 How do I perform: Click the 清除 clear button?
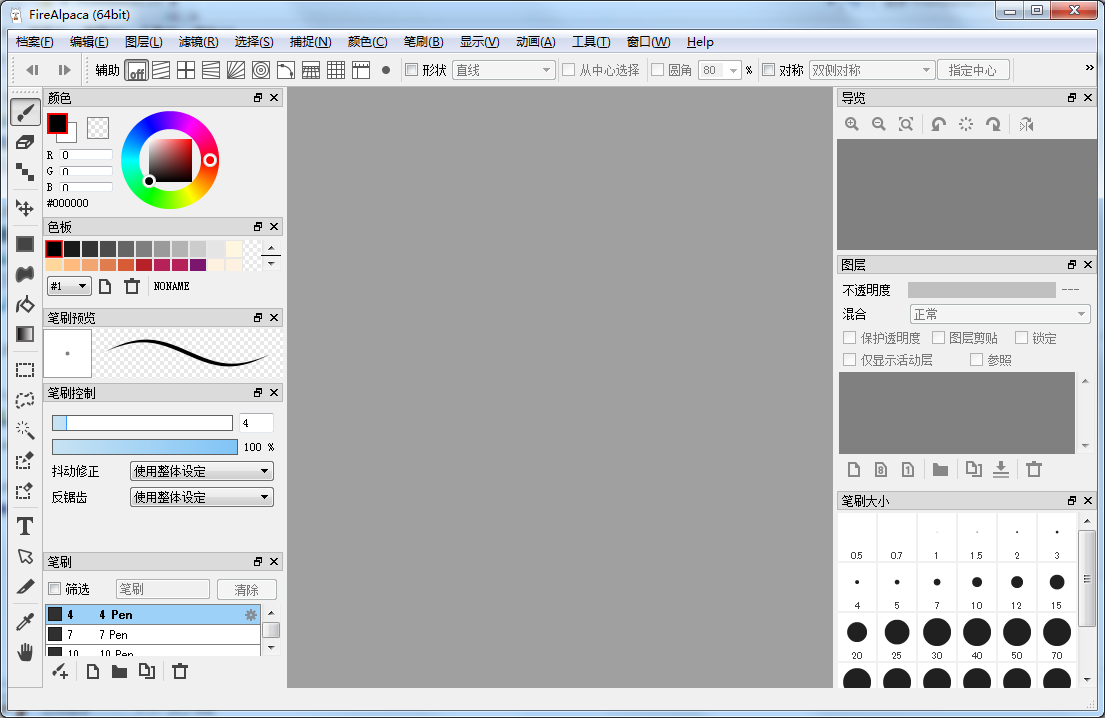pos(247,590)
